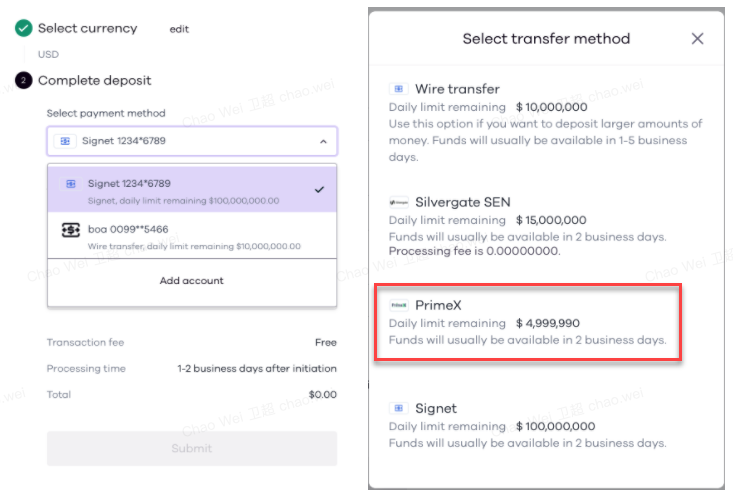Click the selected checkmark on Signet 1234*6789
The width and height of the screenshot is (733, 492).
(x=319, y=190)
